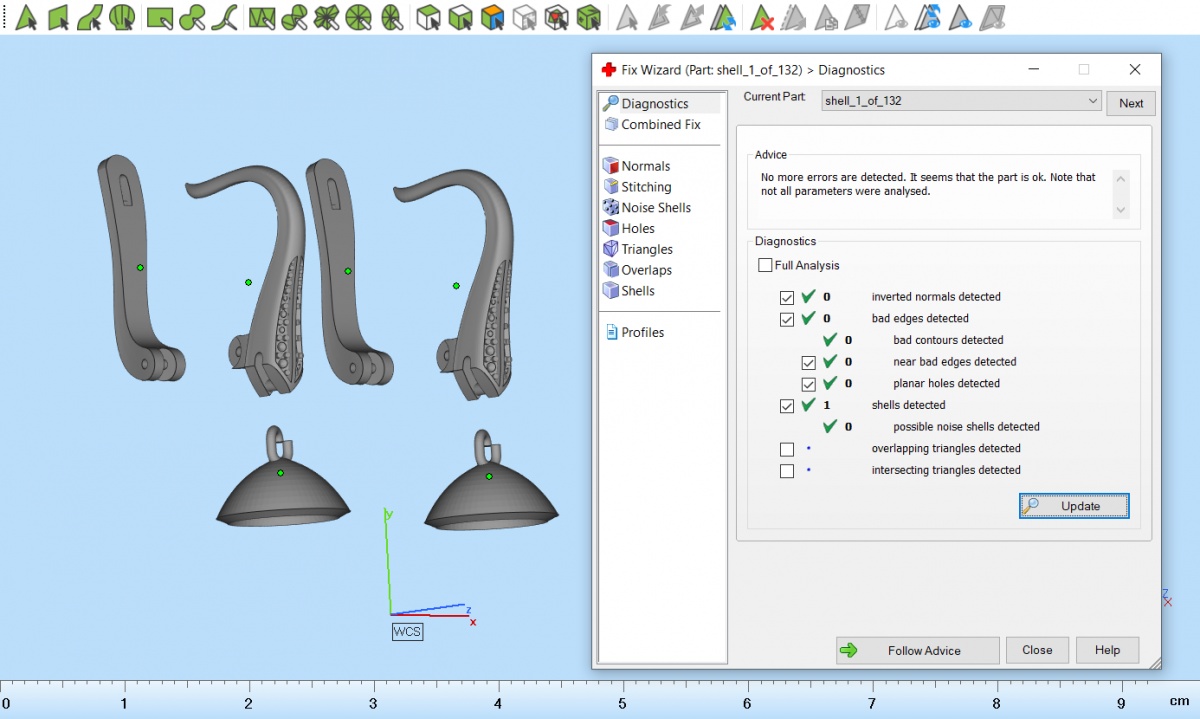Click Next to go to next part
This screenshot has width=1200, height=719.
click(x=1131, y=103)
